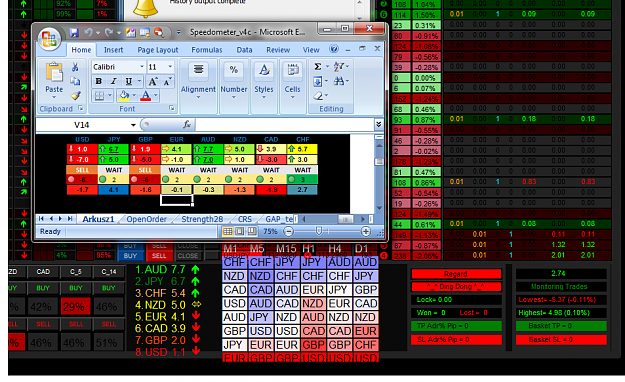This screenshot has width=625, height=382.
Task: Expand the Styles group dropdown
Action: click(264, 97)
